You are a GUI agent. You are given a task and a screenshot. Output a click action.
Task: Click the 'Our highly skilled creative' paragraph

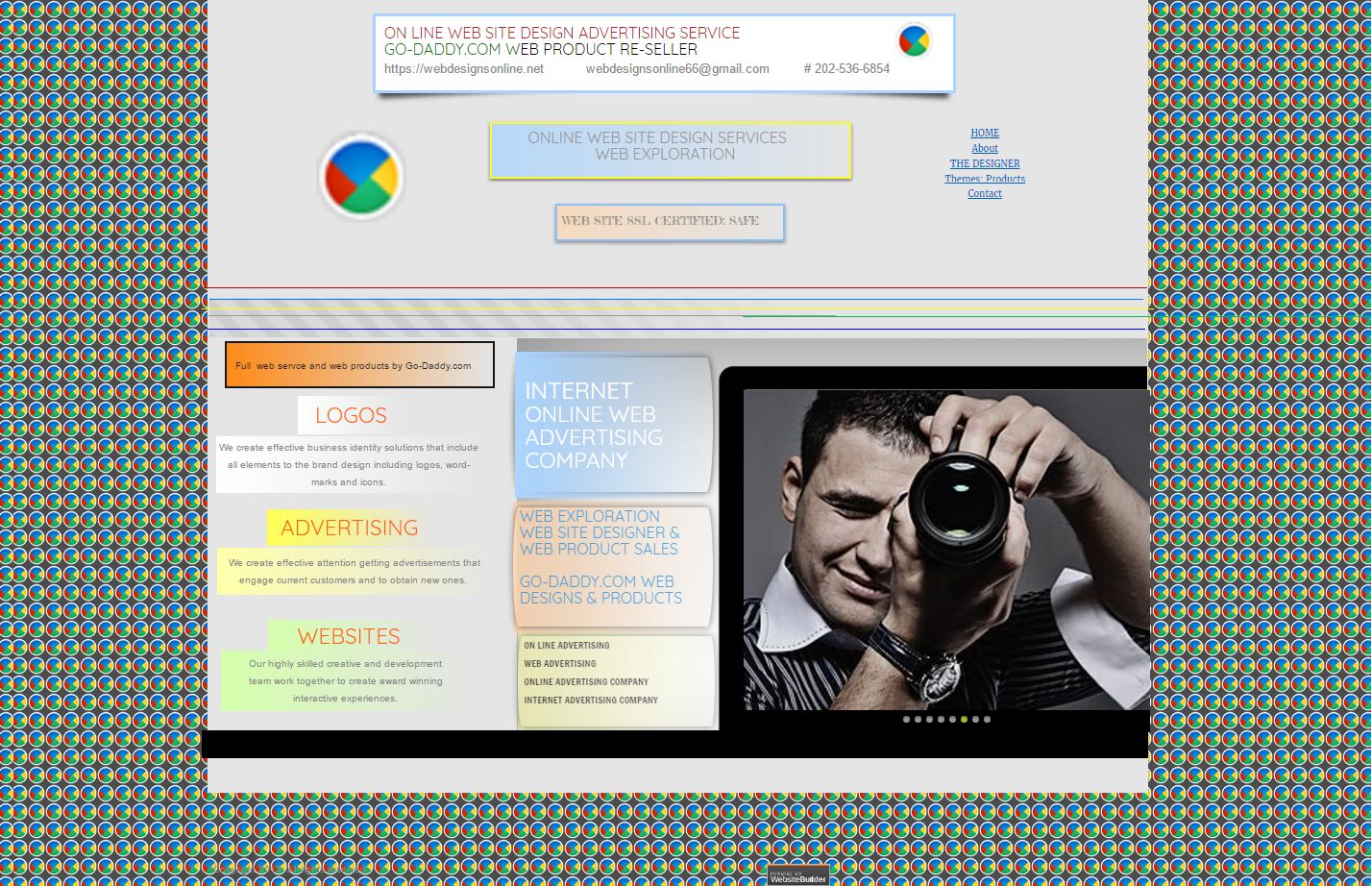345,680
